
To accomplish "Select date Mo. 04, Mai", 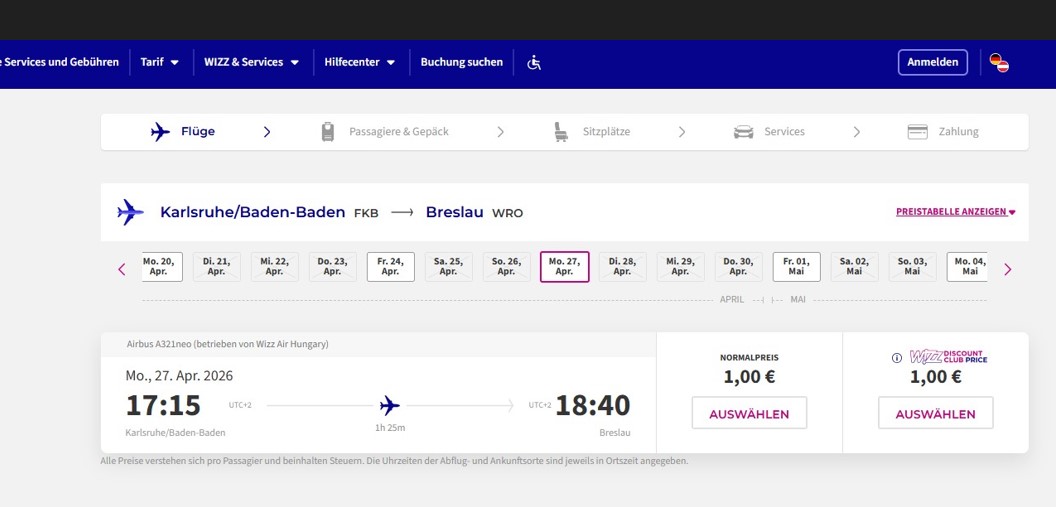I will coord(967,267).
